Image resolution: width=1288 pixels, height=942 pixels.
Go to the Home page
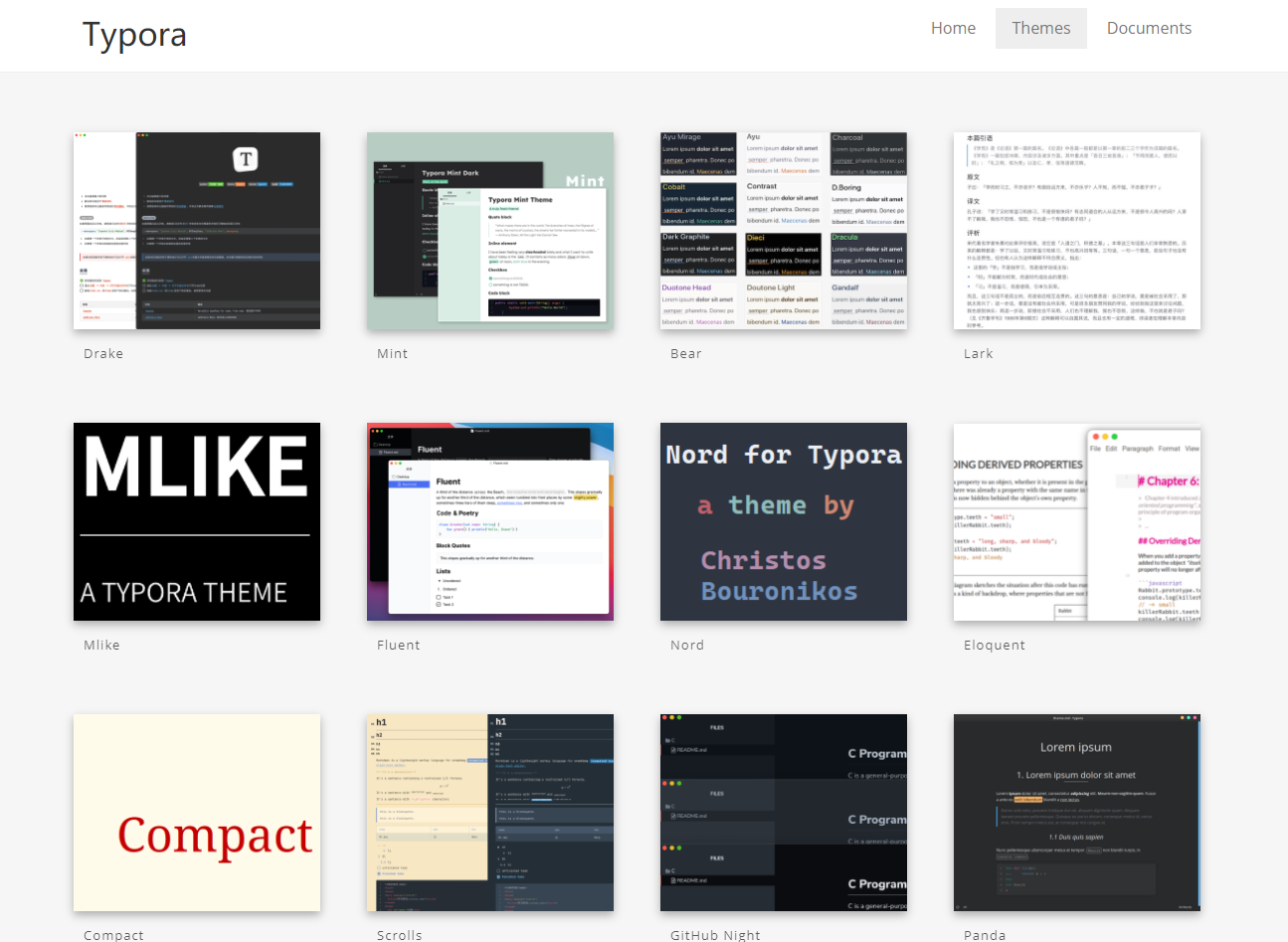point(953,28)
